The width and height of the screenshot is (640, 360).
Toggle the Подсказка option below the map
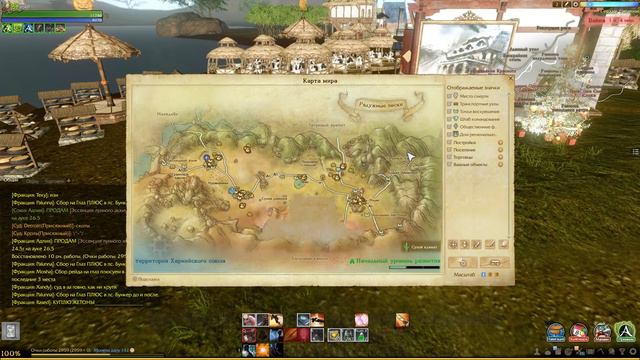(x=146, y=279)
